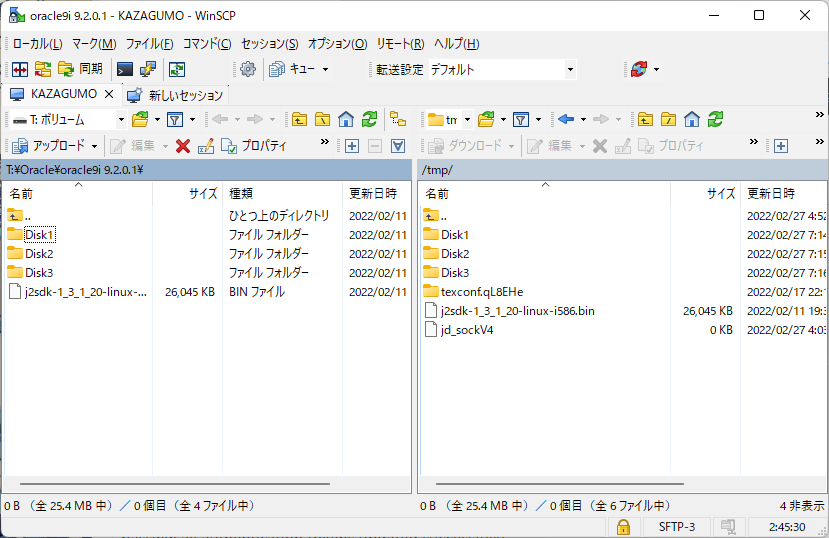Click the local directory tree icon
This screenshot has width=829, height=538.
pyautogui.click(x=398, y=119)
